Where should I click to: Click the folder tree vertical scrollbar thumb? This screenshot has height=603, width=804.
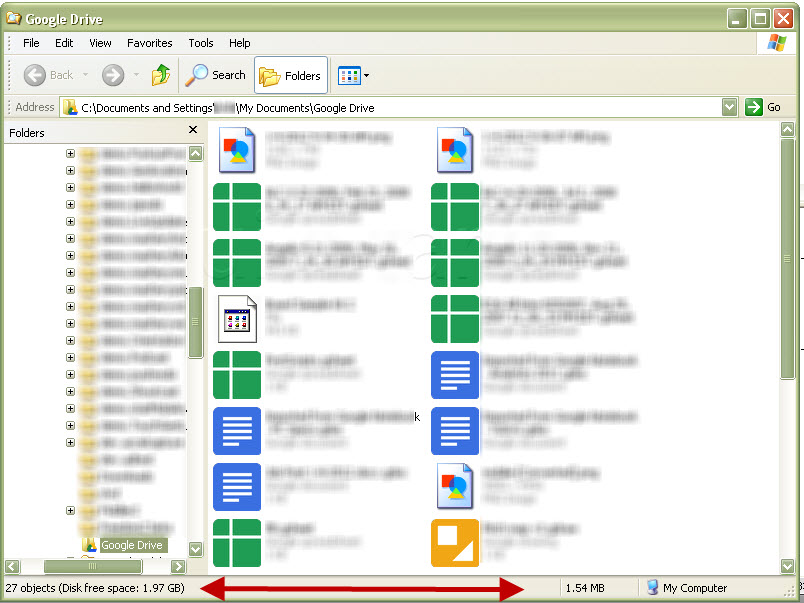click(x=195, y=323)
